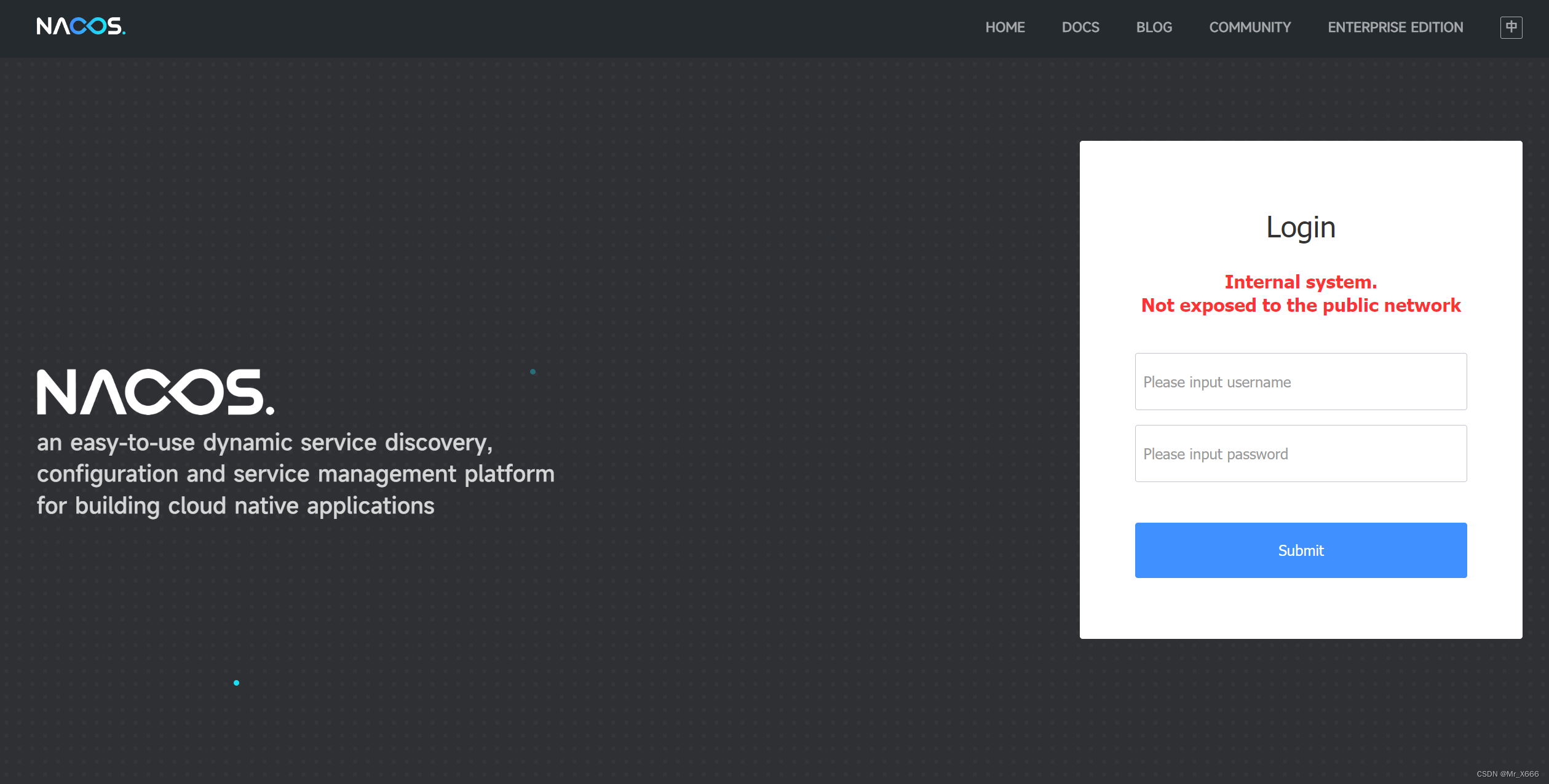
Task: Click 'Not exposed to the public network' text
Action: pyautogui.click(x=1300, y=305)
